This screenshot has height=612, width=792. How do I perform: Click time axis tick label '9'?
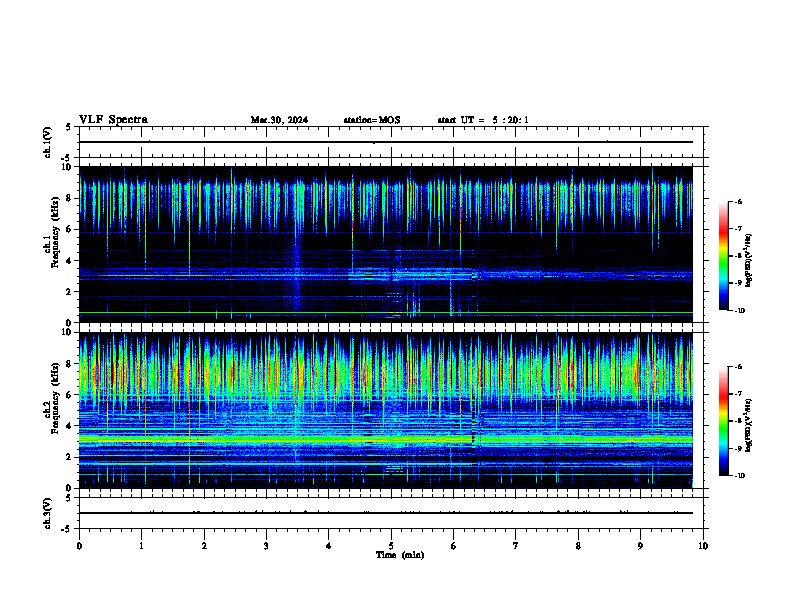coord(640,546)
